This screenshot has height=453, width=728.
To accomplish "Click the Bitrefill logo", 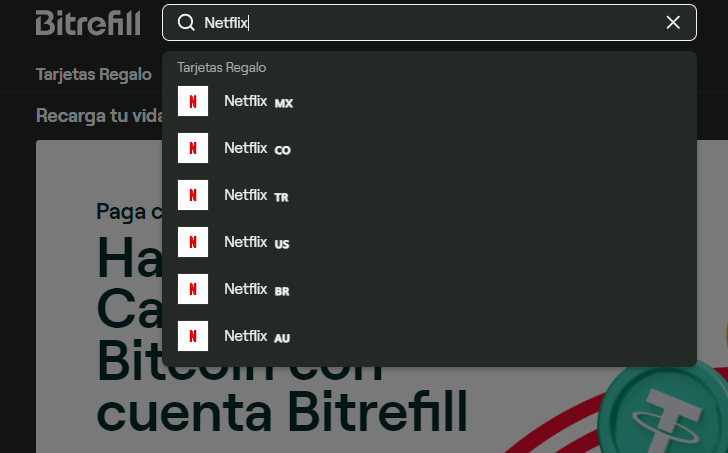I will [x=88, y=23].
